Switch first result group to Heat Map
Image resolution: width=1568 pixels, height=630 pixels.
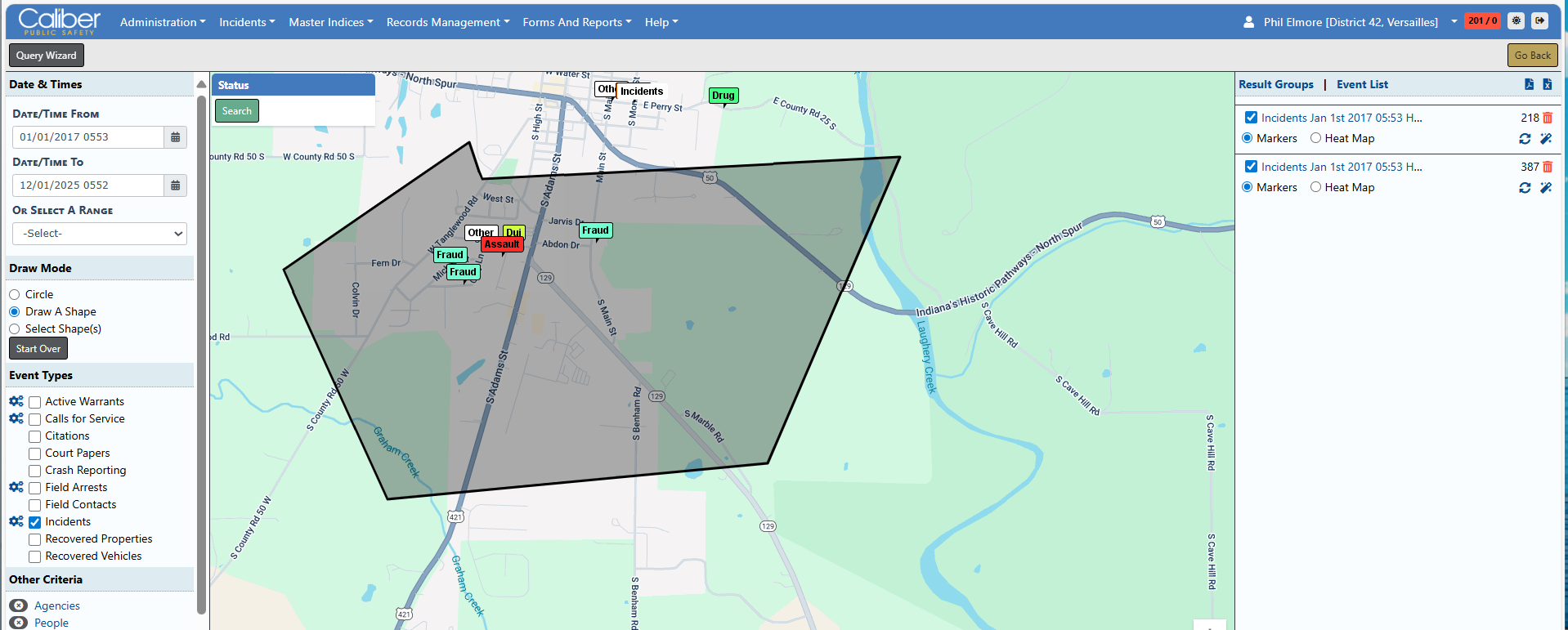point(1315,139)
